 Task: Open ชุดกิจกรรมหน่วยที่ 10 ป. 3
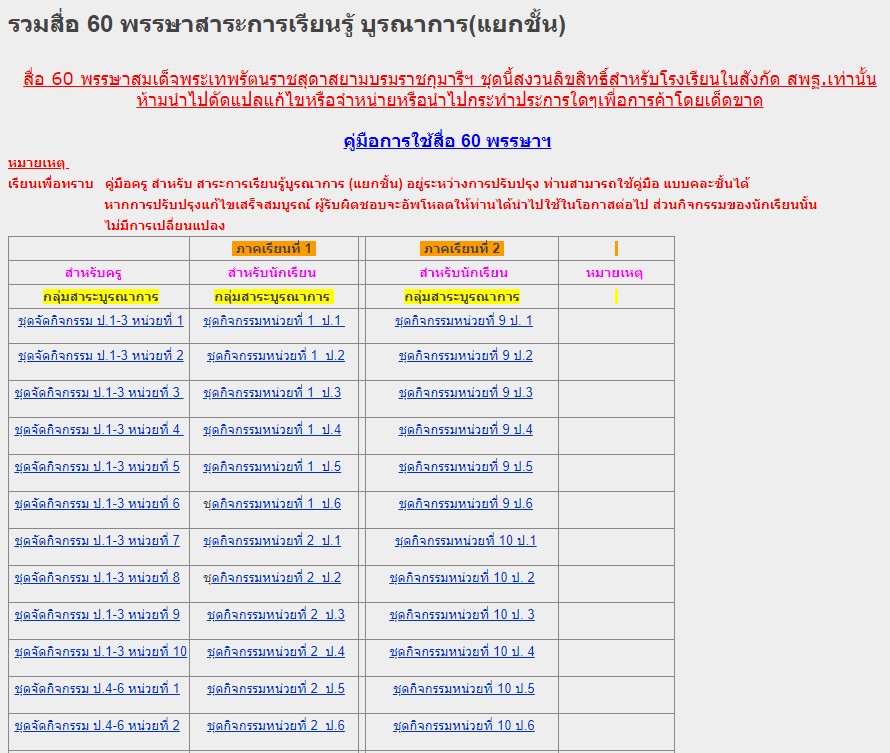coord(462,615)
